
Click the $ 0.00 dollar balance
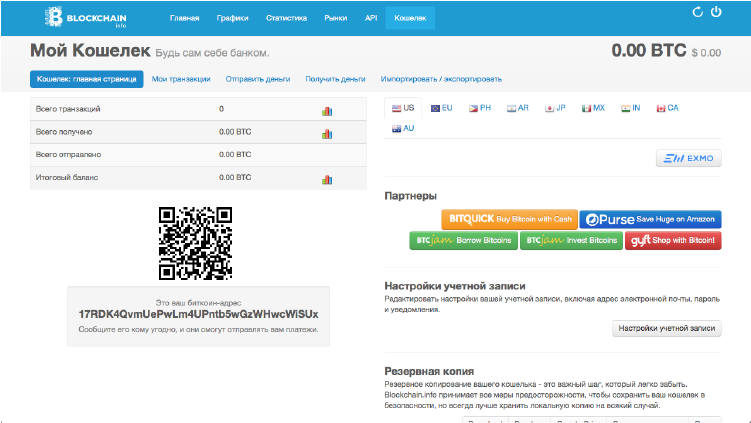pos(706,53)
